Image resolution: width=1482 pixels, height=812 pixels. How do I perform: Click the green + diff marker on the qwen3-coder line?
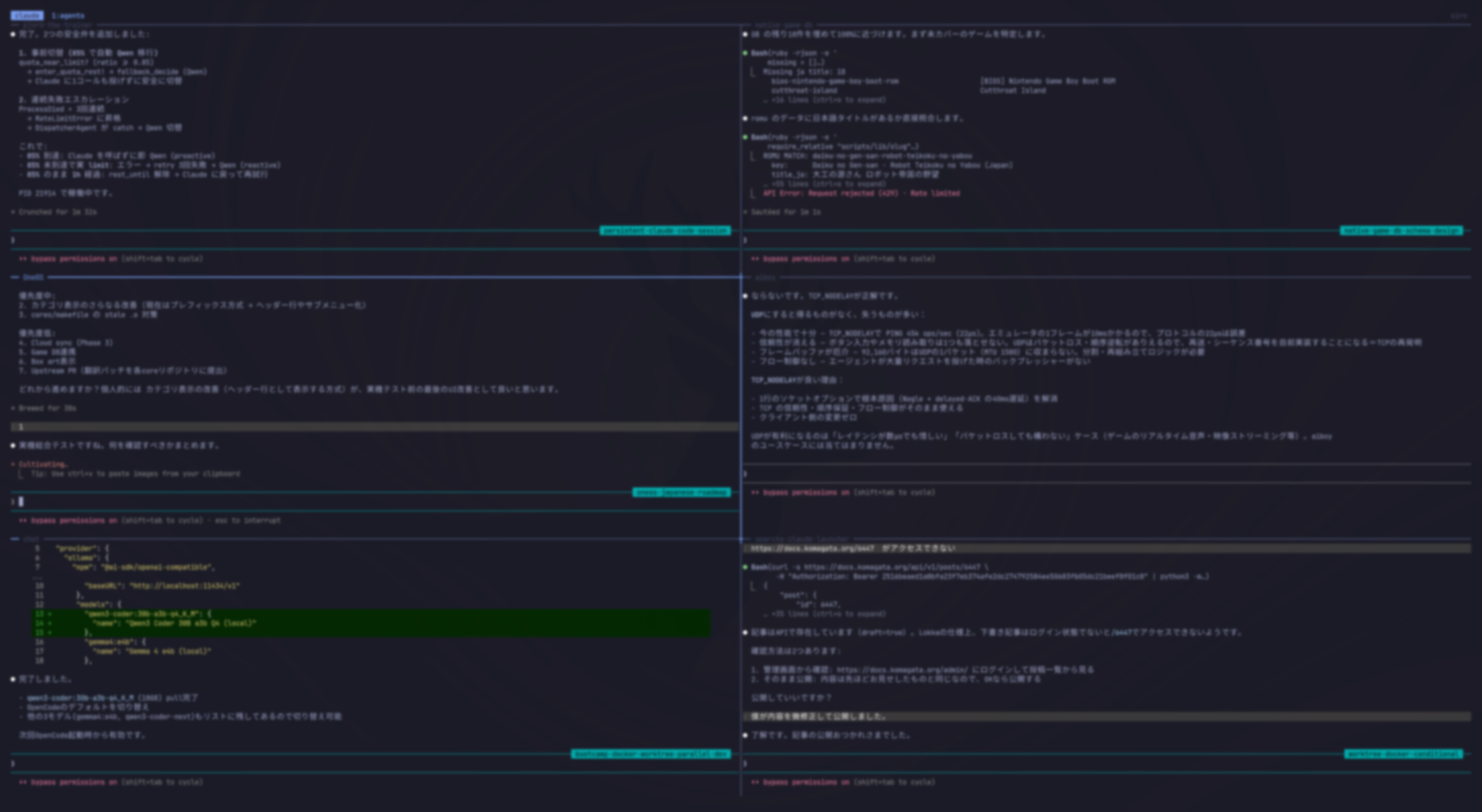point(49,614)
